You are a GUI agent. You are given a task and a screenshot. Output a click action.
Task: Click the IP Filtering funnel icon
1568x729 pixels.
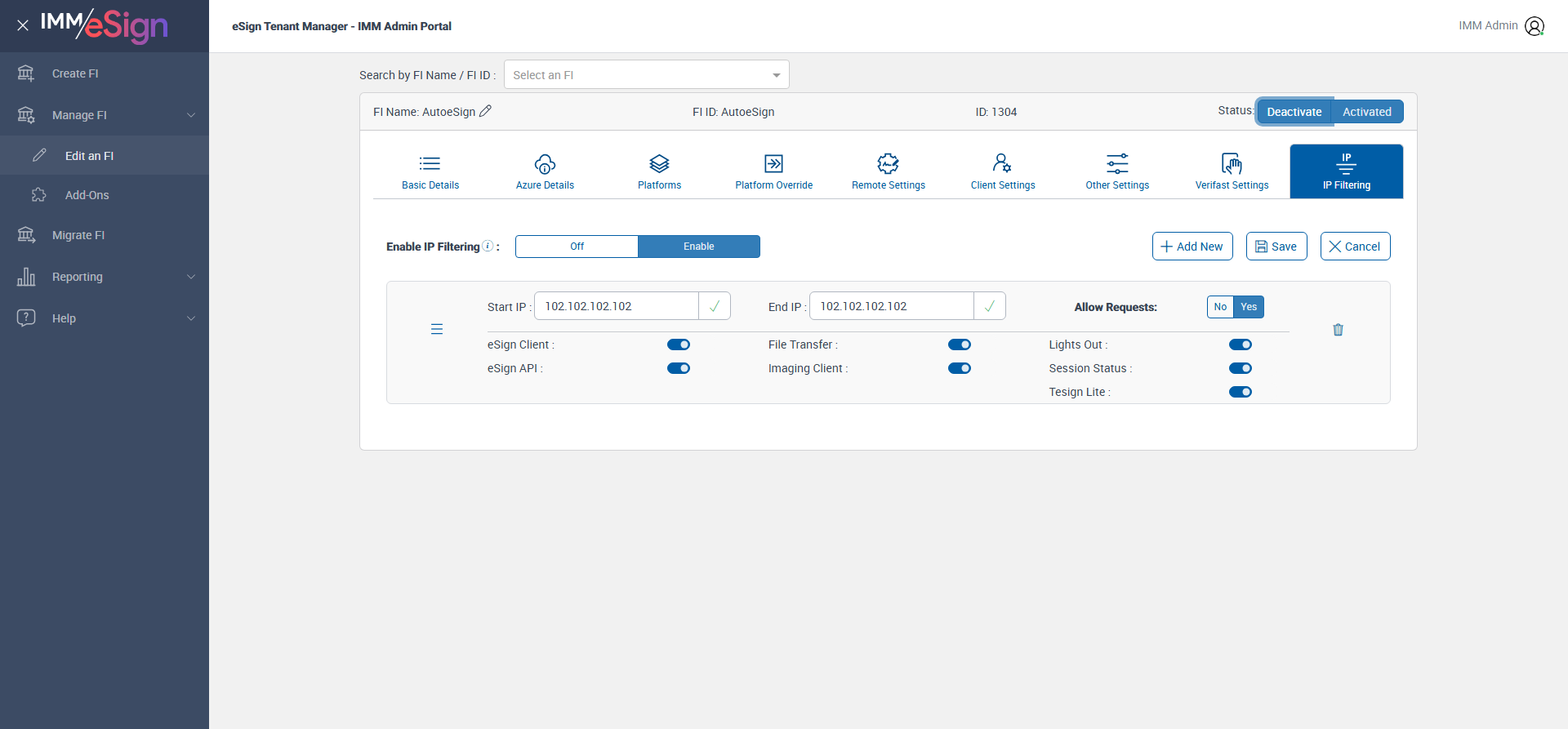point(1346,163)
